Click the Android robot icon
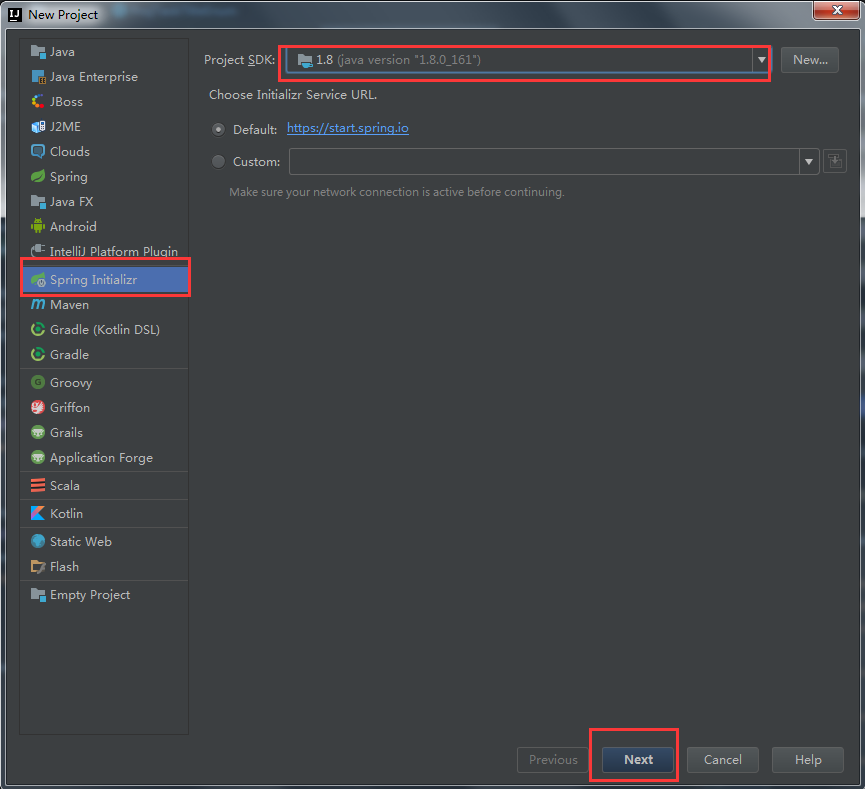Image resolution: width=865 pixels, height=789 pixels. click(38, 226)
